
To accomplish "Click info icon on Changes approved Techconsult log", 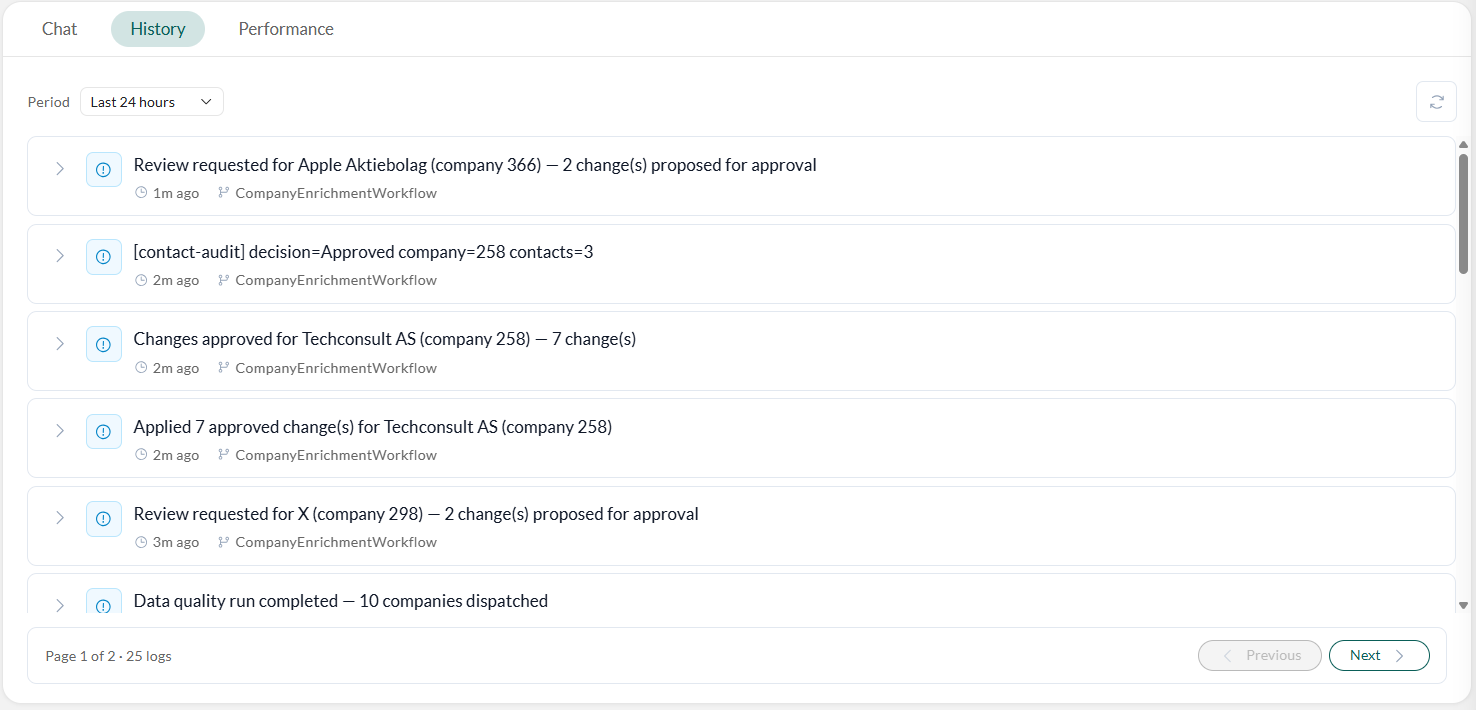I will tap(103, 345).
